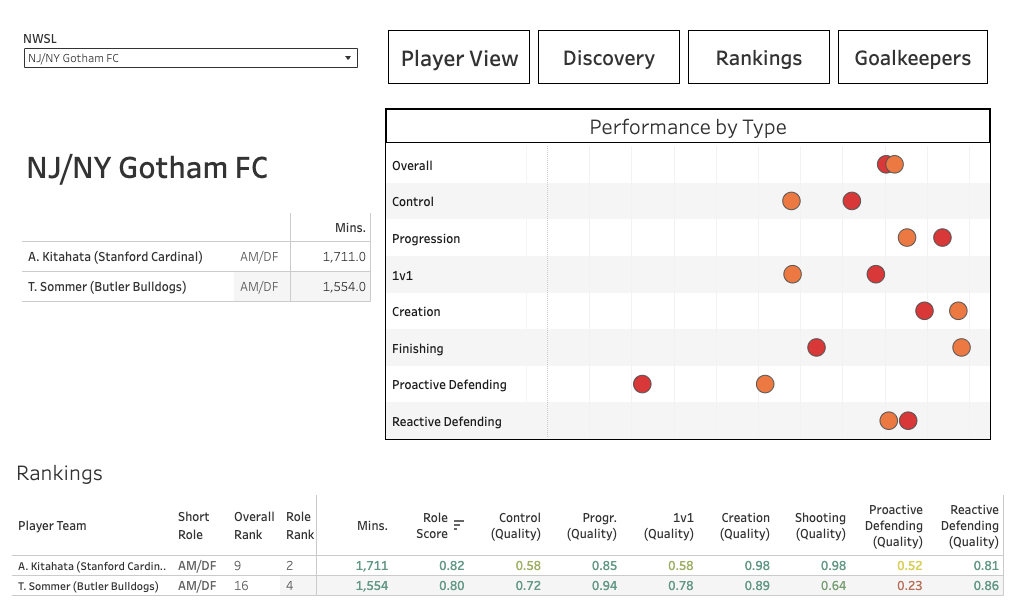Click the red Progression dot
The image size is (1028, 608).
point(942,237)
